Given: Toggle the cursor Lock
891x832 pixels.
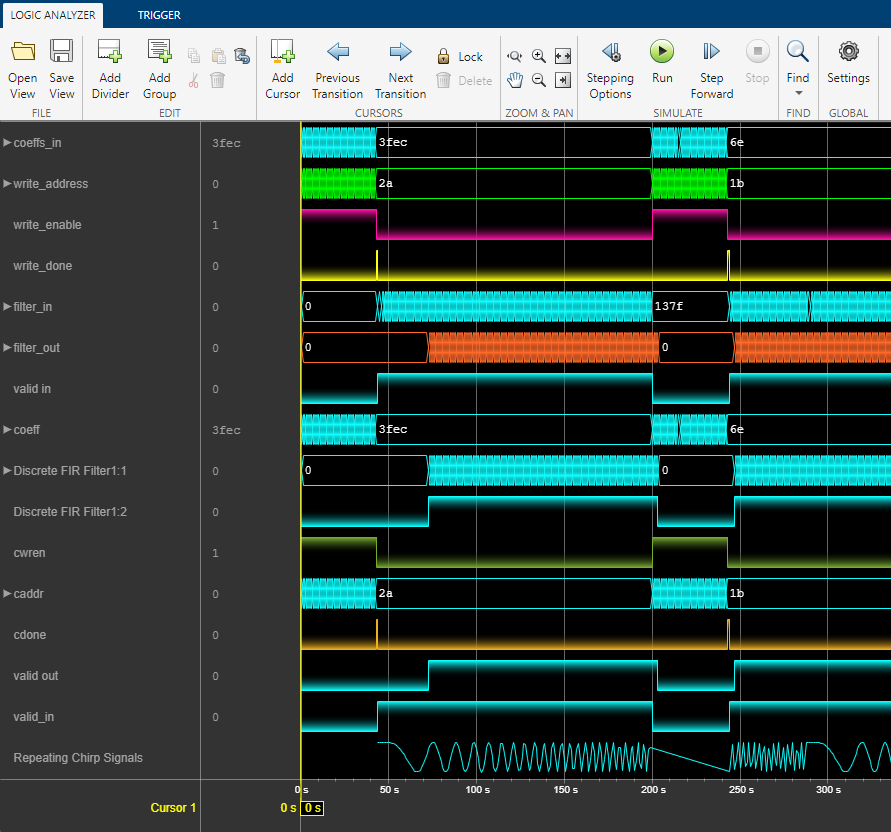Looking at the screenshot, I should tap(459, 57).
